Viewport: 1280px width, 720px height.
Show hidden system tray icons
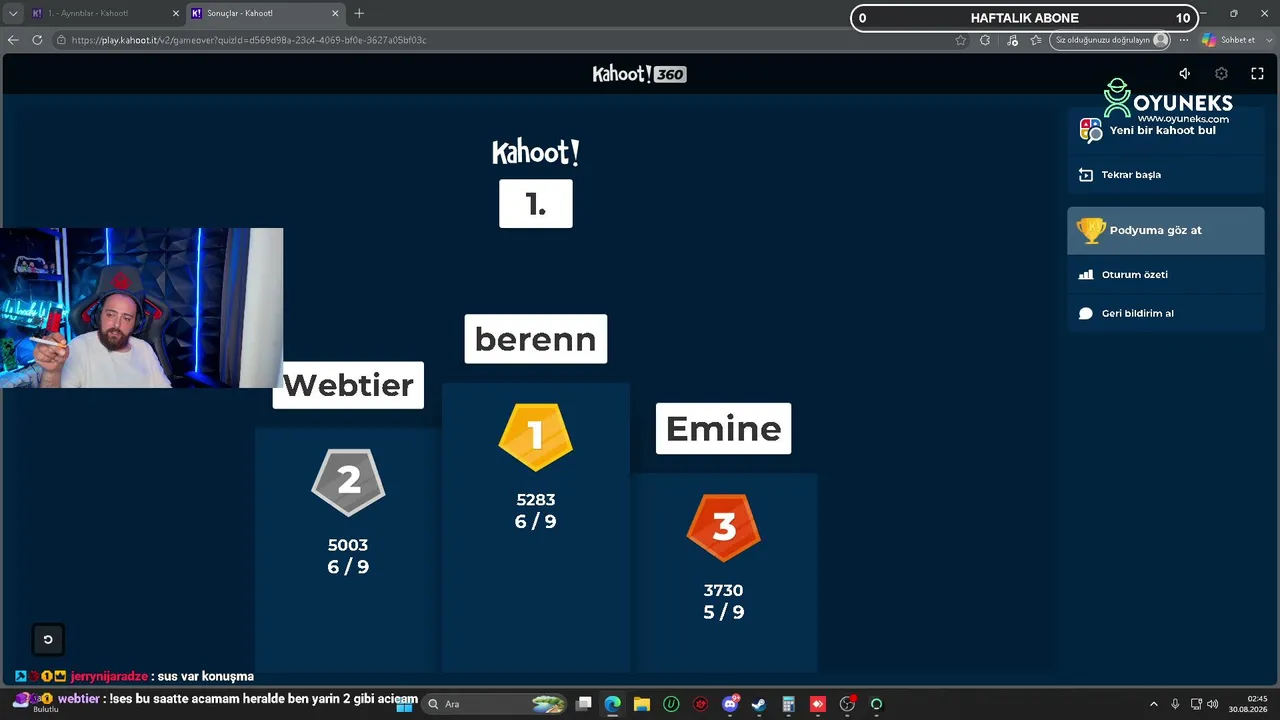1153,704
